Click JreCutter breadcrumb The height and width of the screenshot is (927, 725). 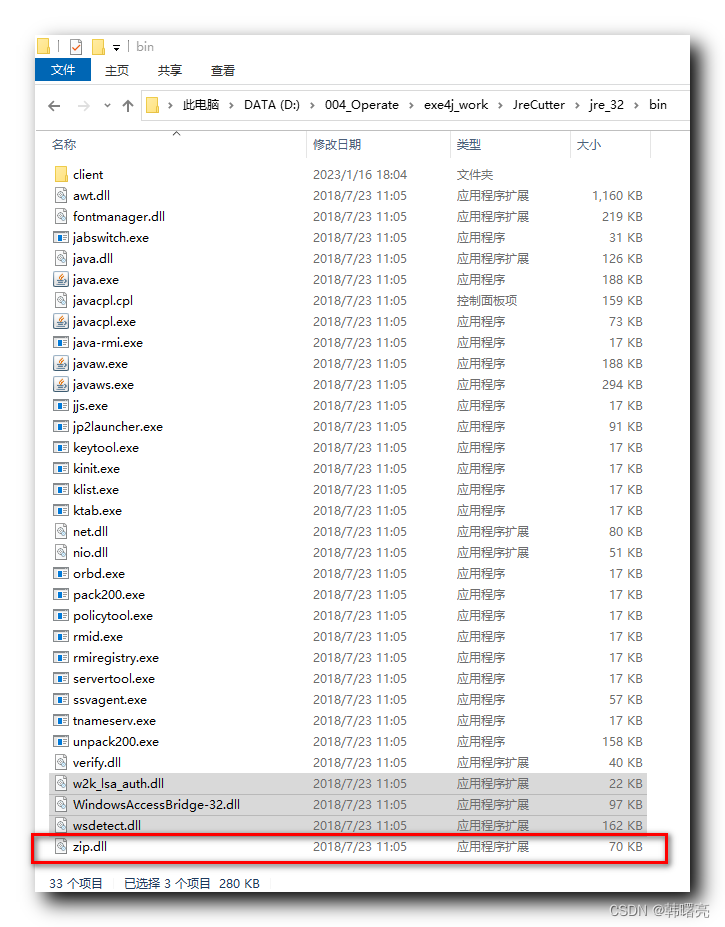point(539,105)
